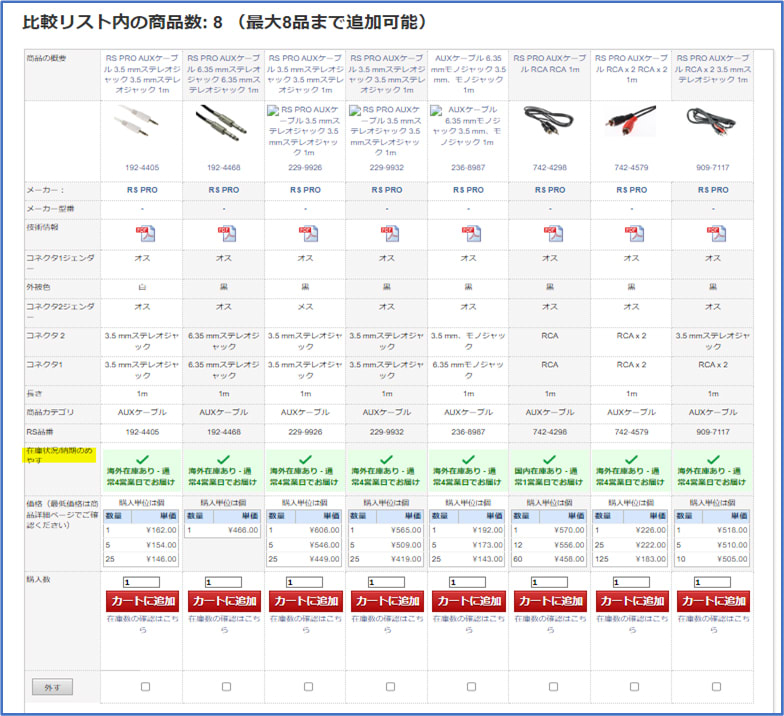
Task: Click the RCA cable image for 742-4298
Action: coord(548,122)
